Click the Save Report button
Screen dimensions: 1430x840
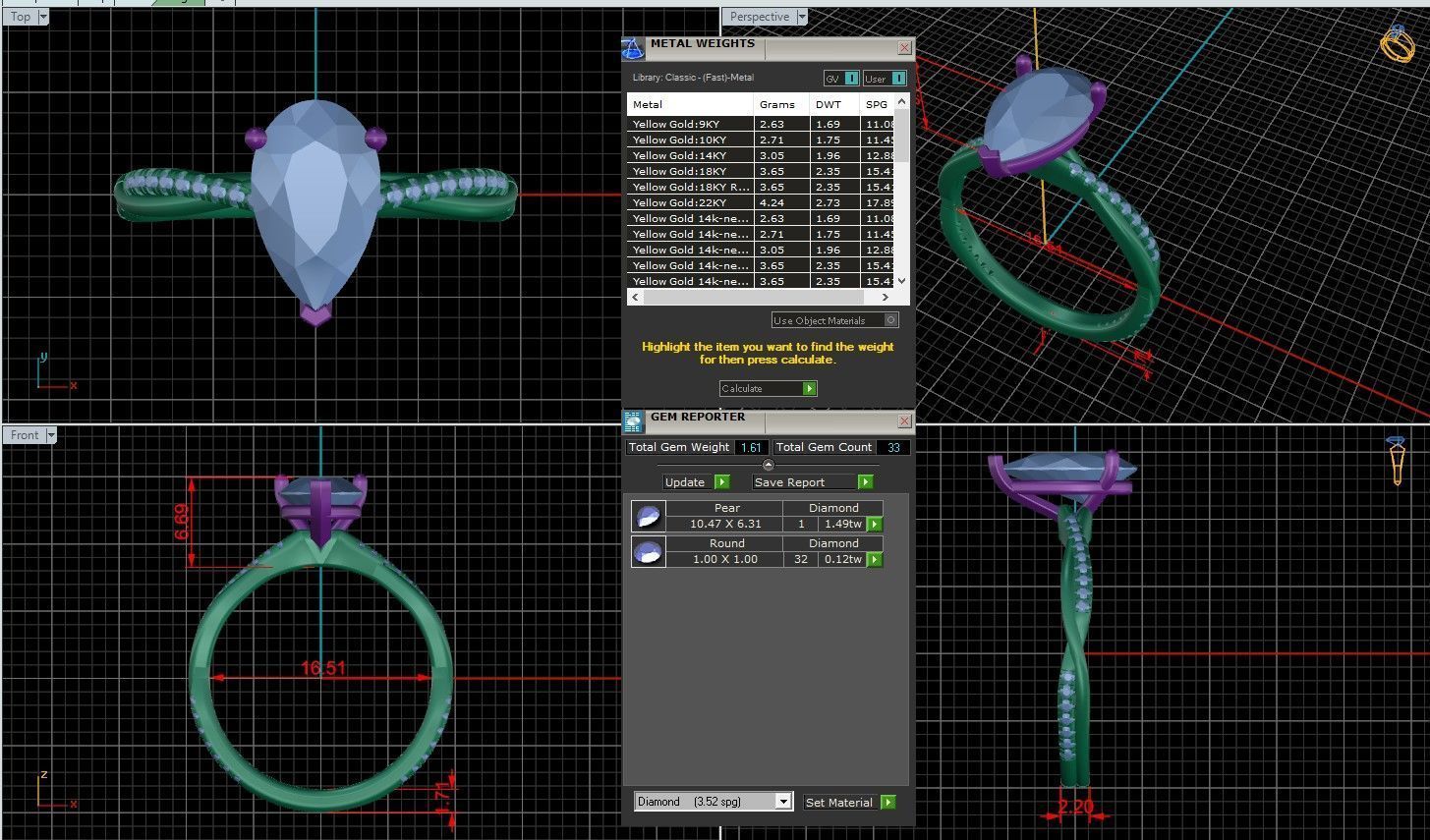[x=813, y=482]
